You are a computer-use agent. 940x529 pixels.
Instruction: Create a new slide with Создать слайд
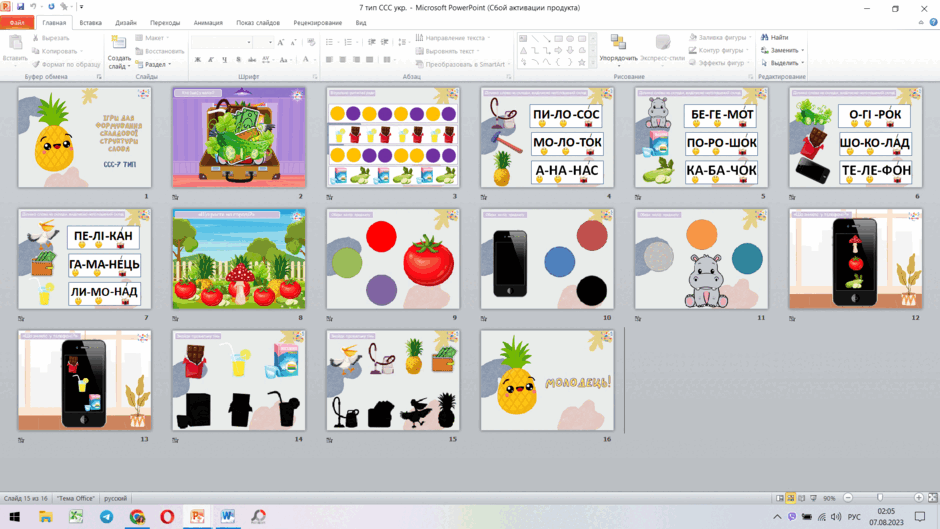(119, 52)
